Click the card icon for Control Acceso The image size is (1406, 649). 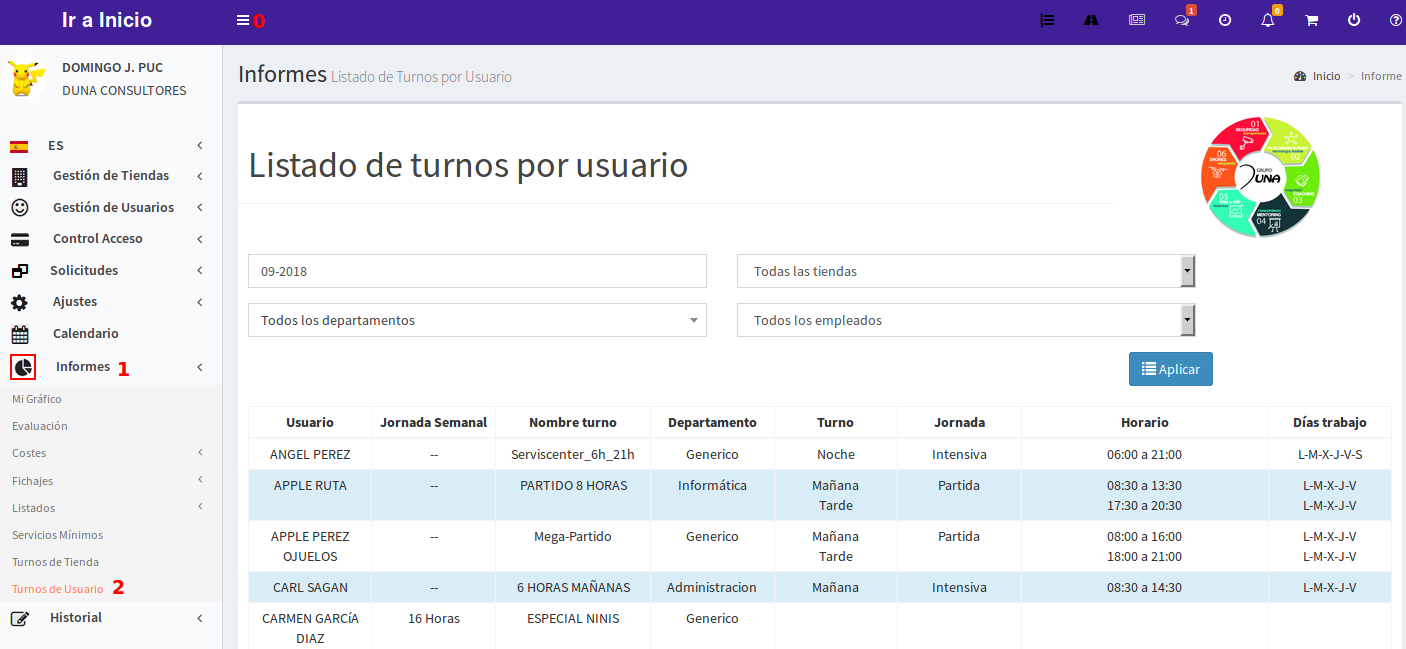[x=19, y=239]
